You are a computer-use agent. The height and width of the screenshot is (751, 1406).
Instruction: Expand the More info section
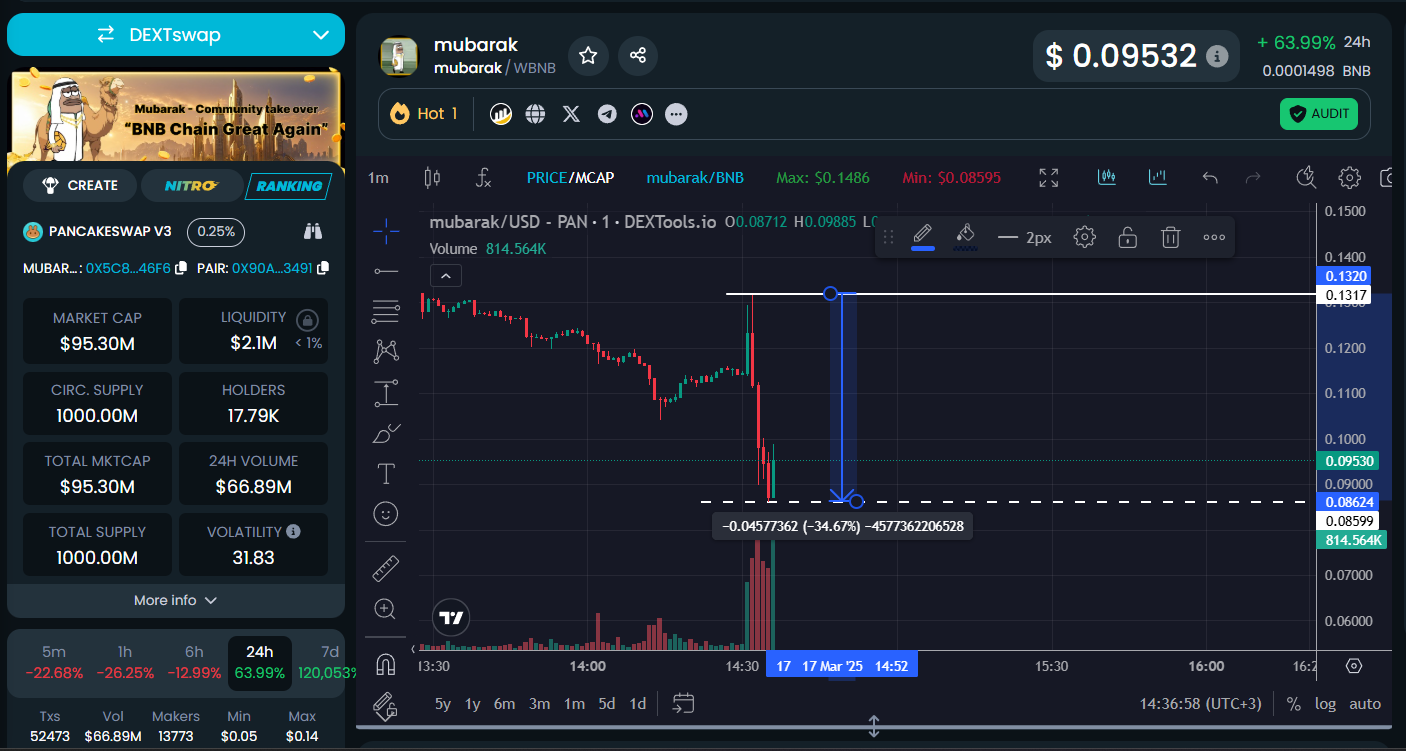(x=176, y=600)
